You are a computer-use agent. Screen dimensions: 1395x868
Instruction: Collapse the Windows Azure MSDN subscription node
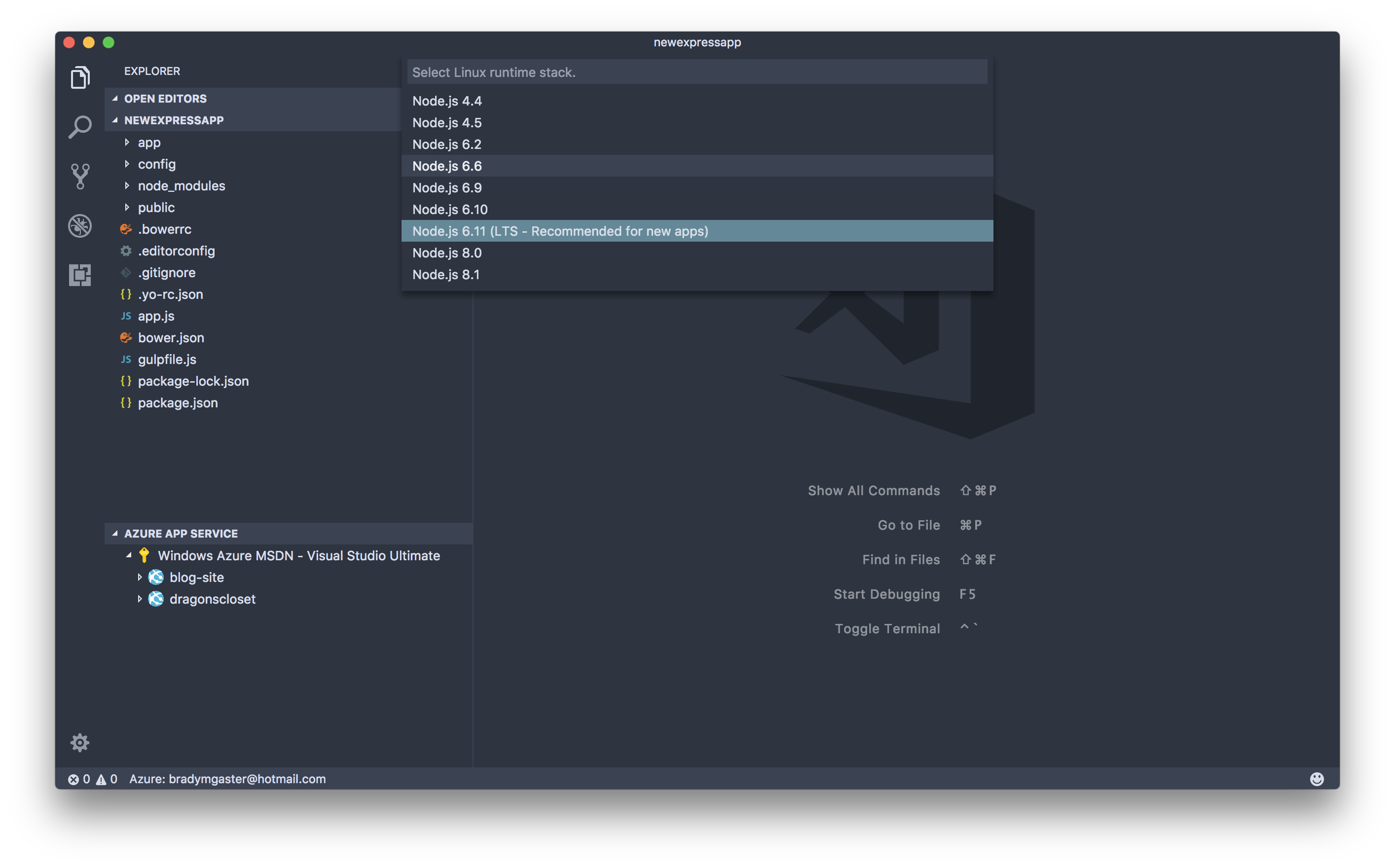pos(129,555)
